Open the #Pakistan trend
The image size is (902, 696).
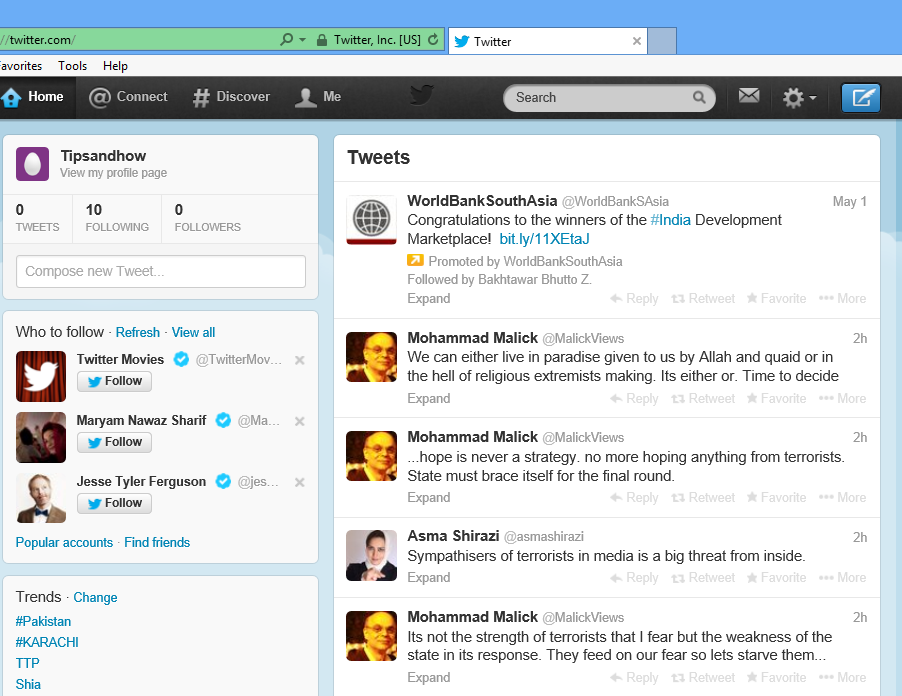(43, 621)
